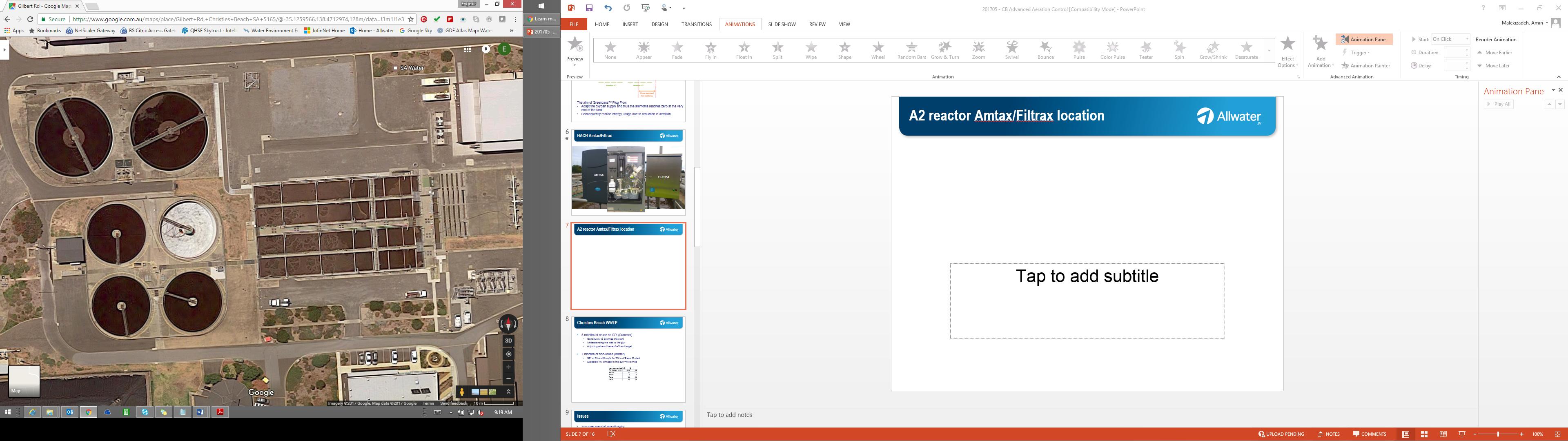Open the SLIDE SHOW ribbon tab
Screen dimensions: 1568x441
click(x=782, y=24)
